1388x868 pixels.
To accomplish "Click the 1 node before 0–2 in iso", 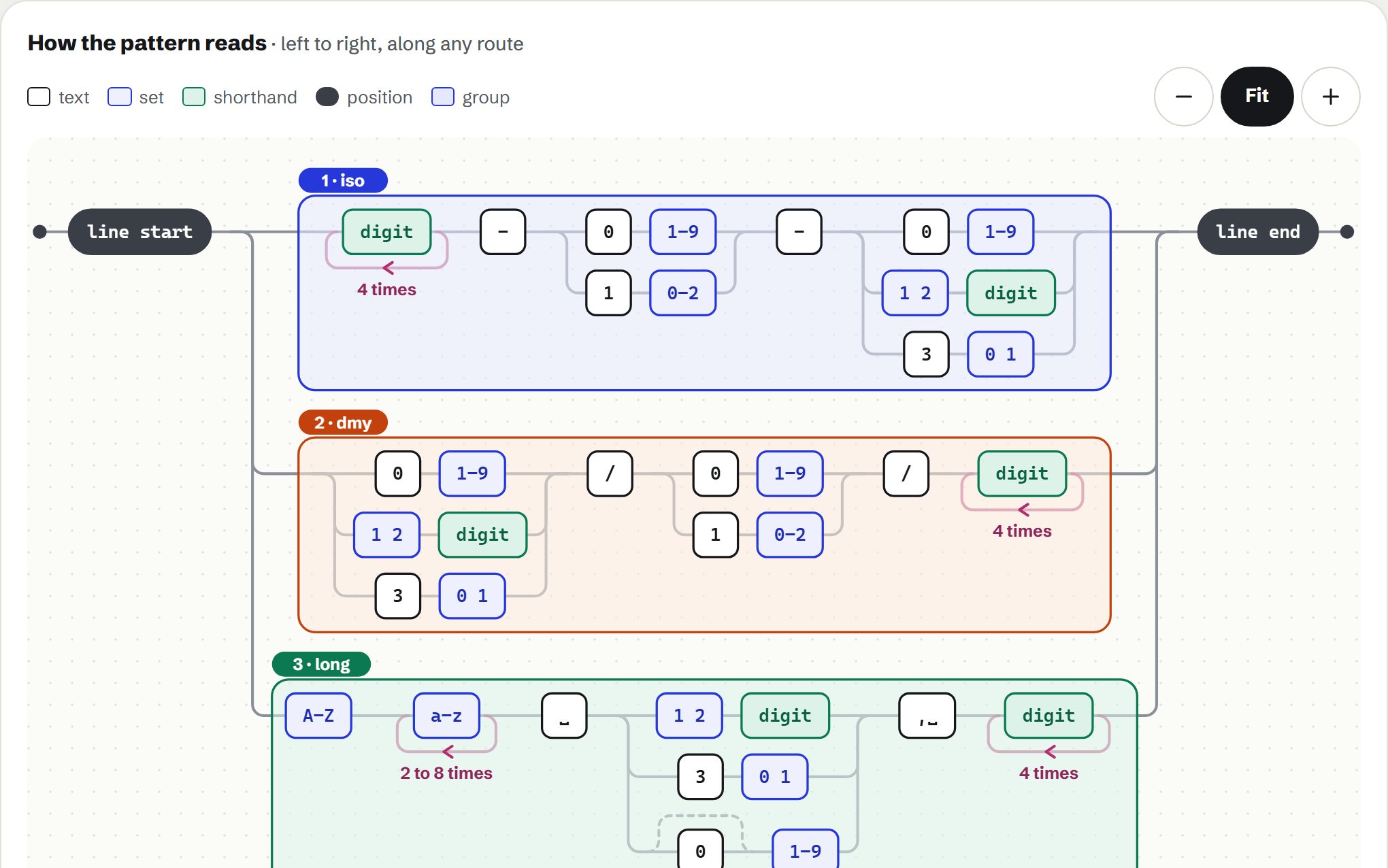I will [608, 293].
